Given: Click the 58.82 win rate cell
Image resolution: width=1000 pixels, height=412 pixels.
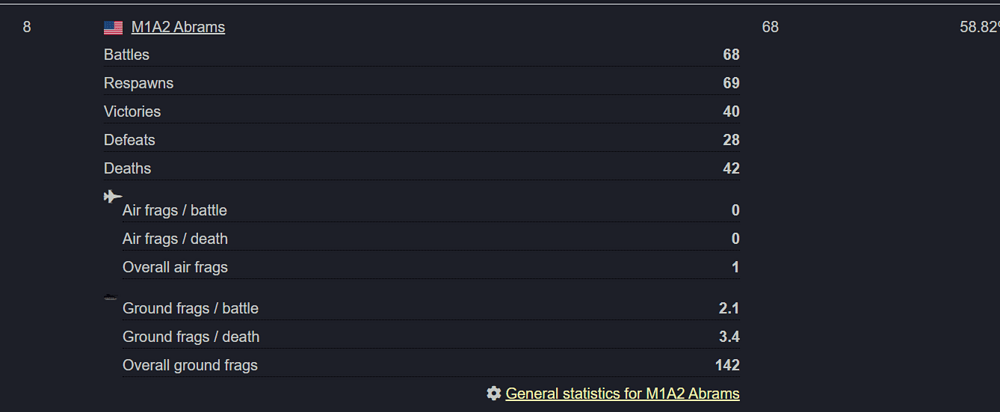Looking at the screenshot, I should point(980,27).
